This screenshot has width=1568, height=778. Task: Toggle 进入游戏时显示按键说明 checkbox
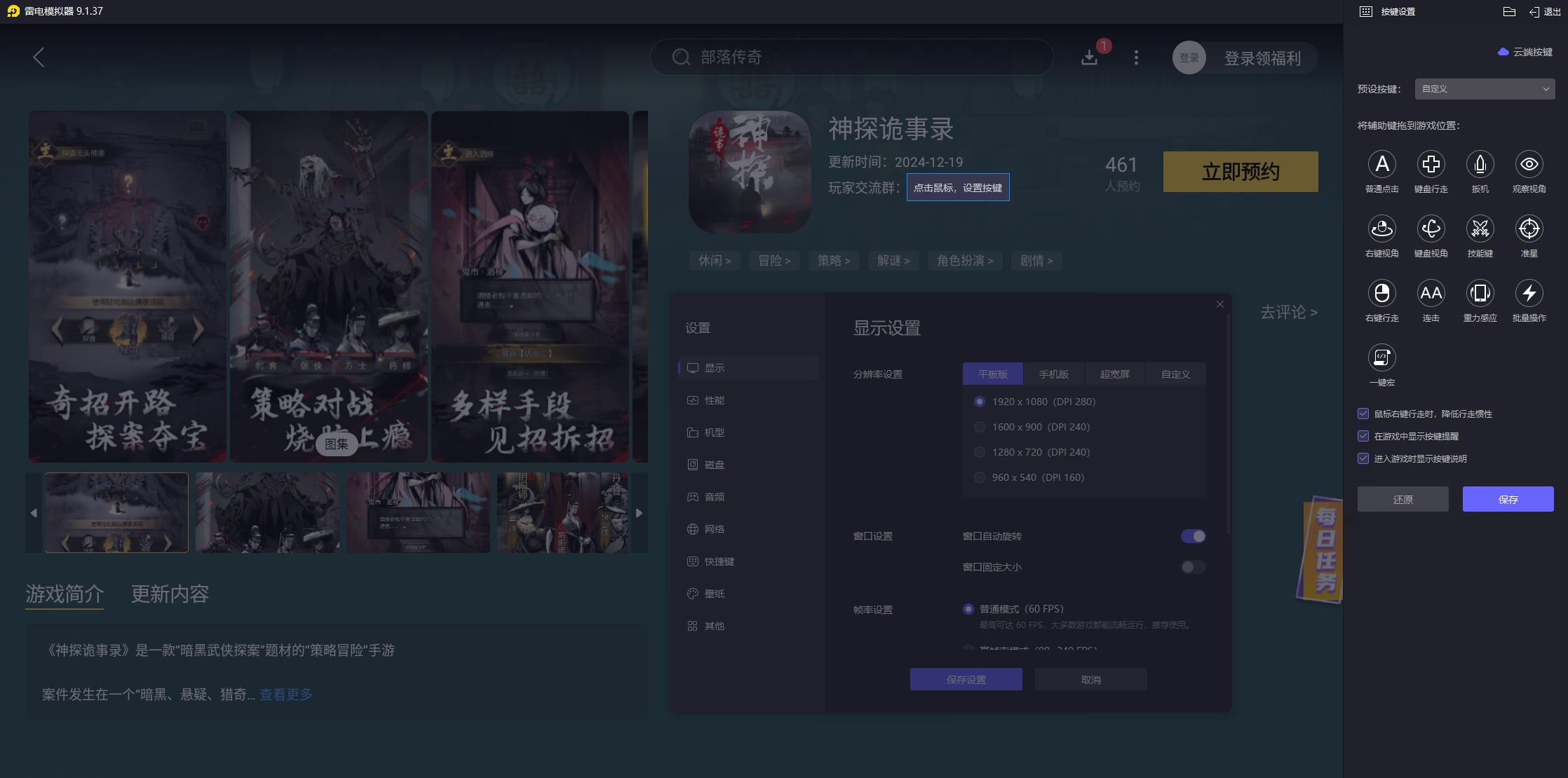click(x=1363, y=458)
